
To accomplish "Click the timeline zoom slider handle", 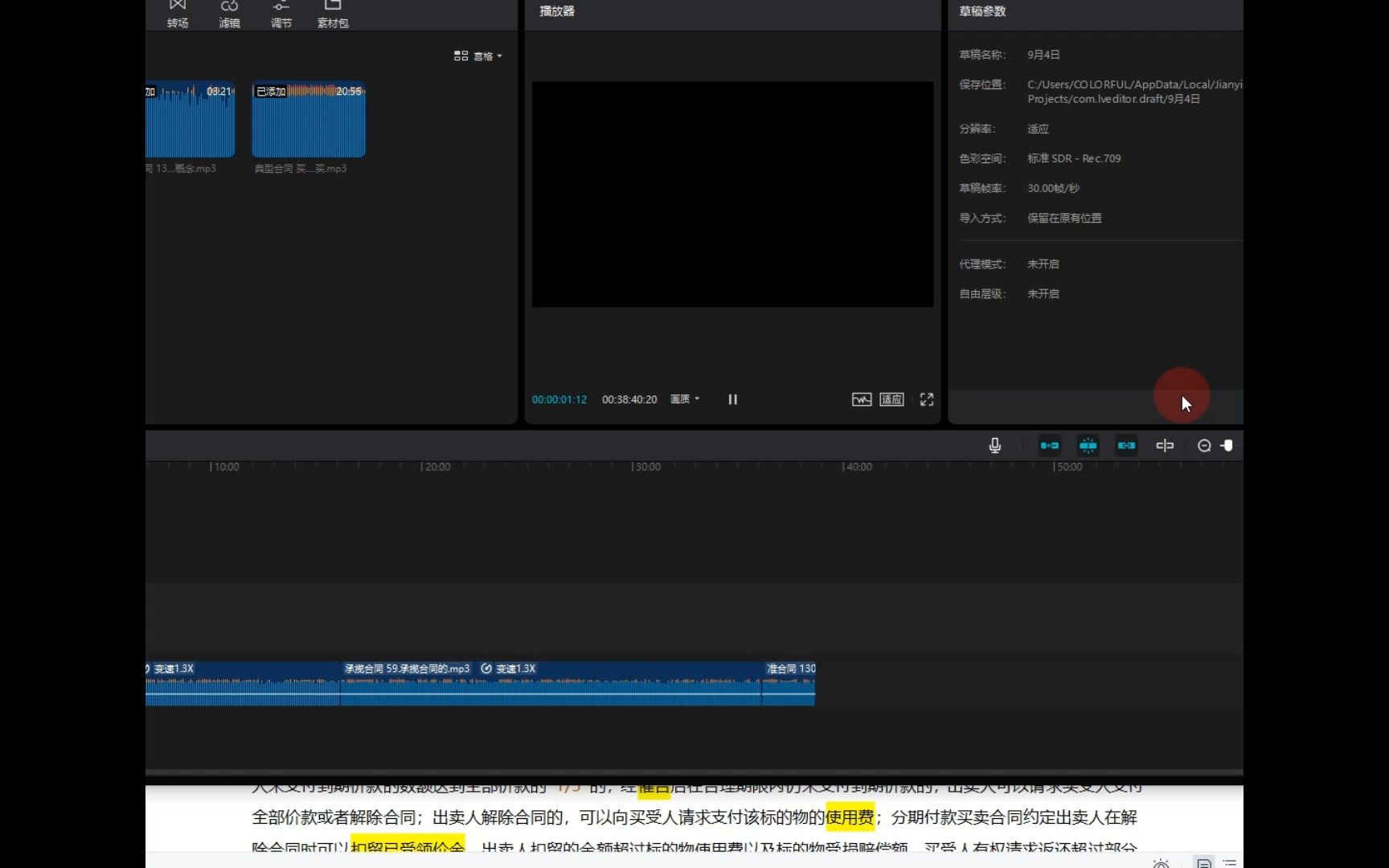I will 1227,445.
